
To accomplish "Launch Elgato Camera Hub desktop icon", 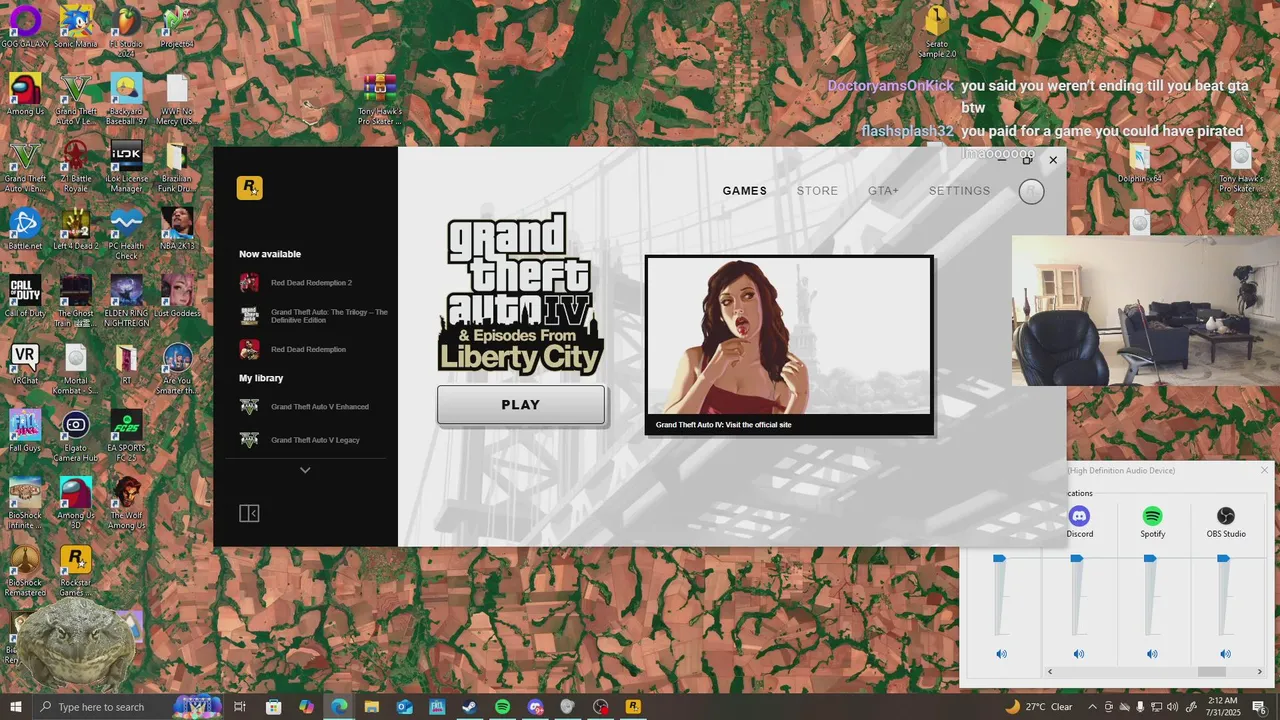I will click(x=76, y=435).
